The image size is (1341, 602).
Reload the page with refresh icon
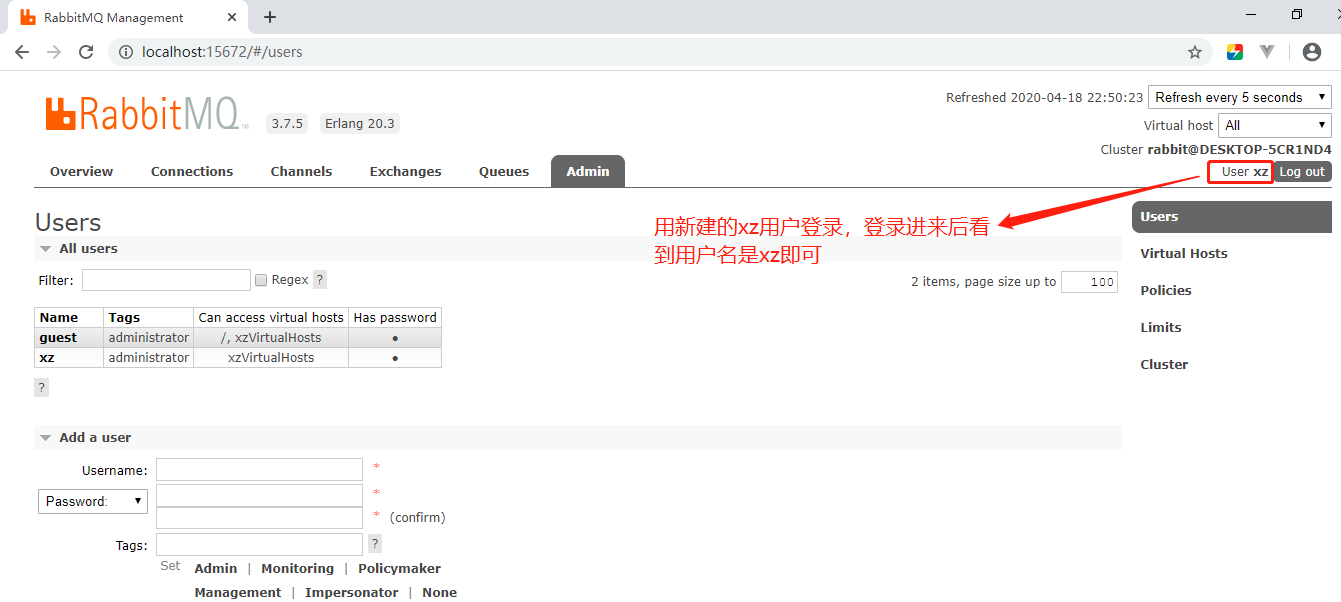coord(86,52)
